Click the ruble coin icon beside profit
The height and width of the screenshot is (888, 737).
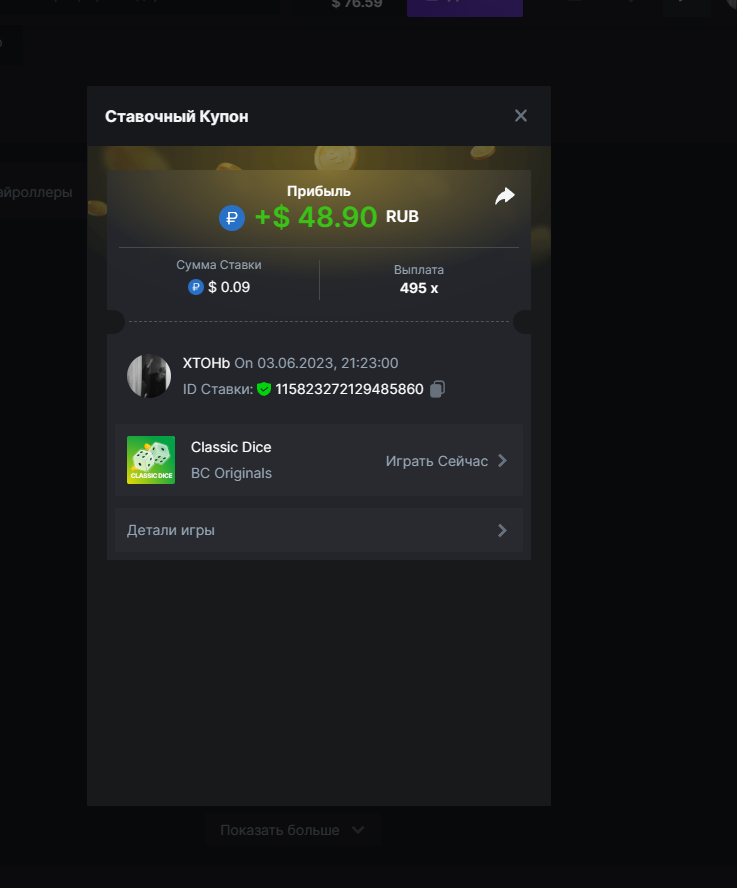pos(232,217)
